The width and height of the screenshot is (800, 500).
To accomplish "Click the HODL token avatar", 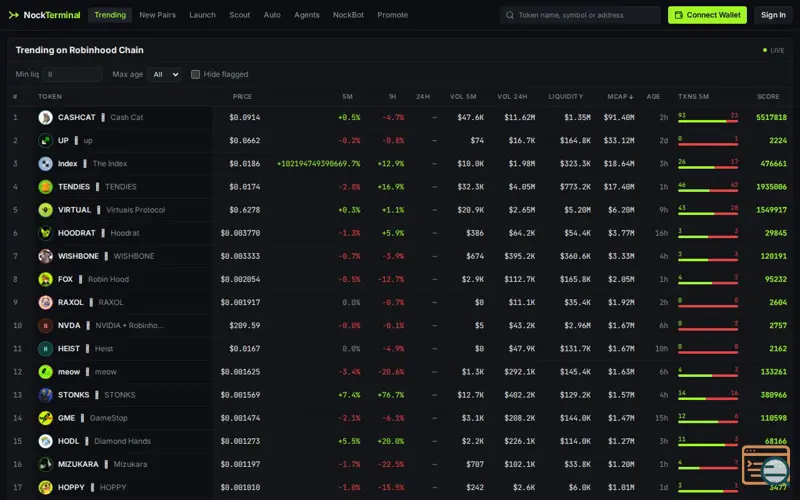I will coord(45,441).
